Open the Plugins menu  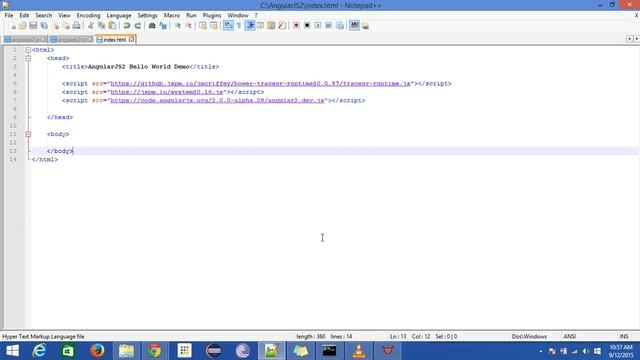point(211,16)
